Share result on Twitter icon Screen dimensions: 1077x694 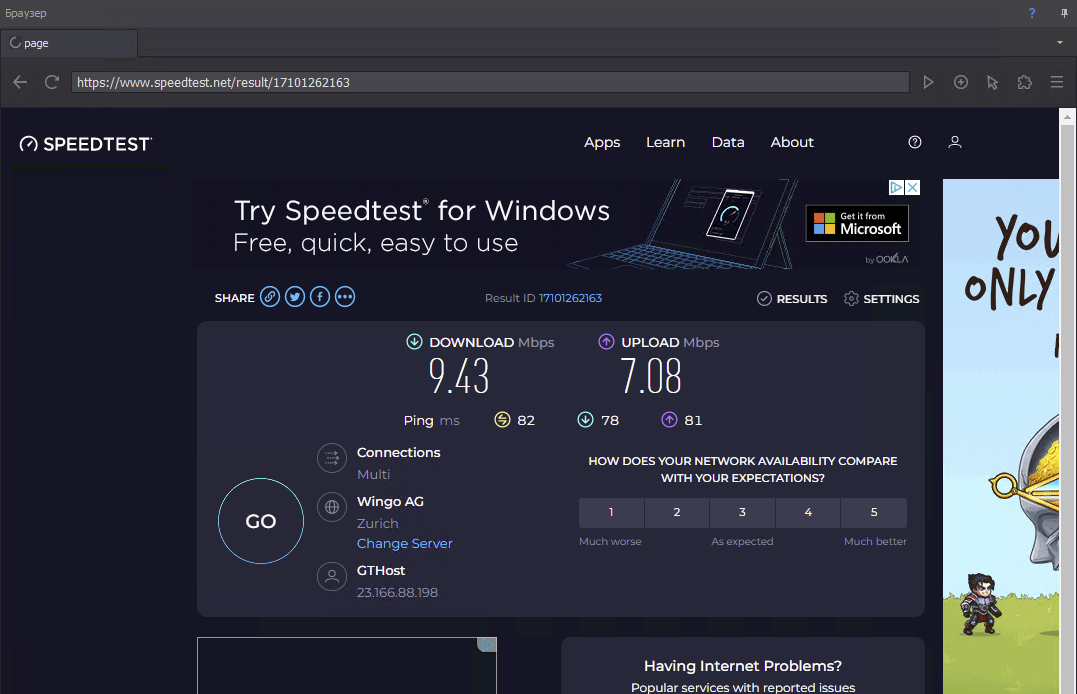click(295, 297)
